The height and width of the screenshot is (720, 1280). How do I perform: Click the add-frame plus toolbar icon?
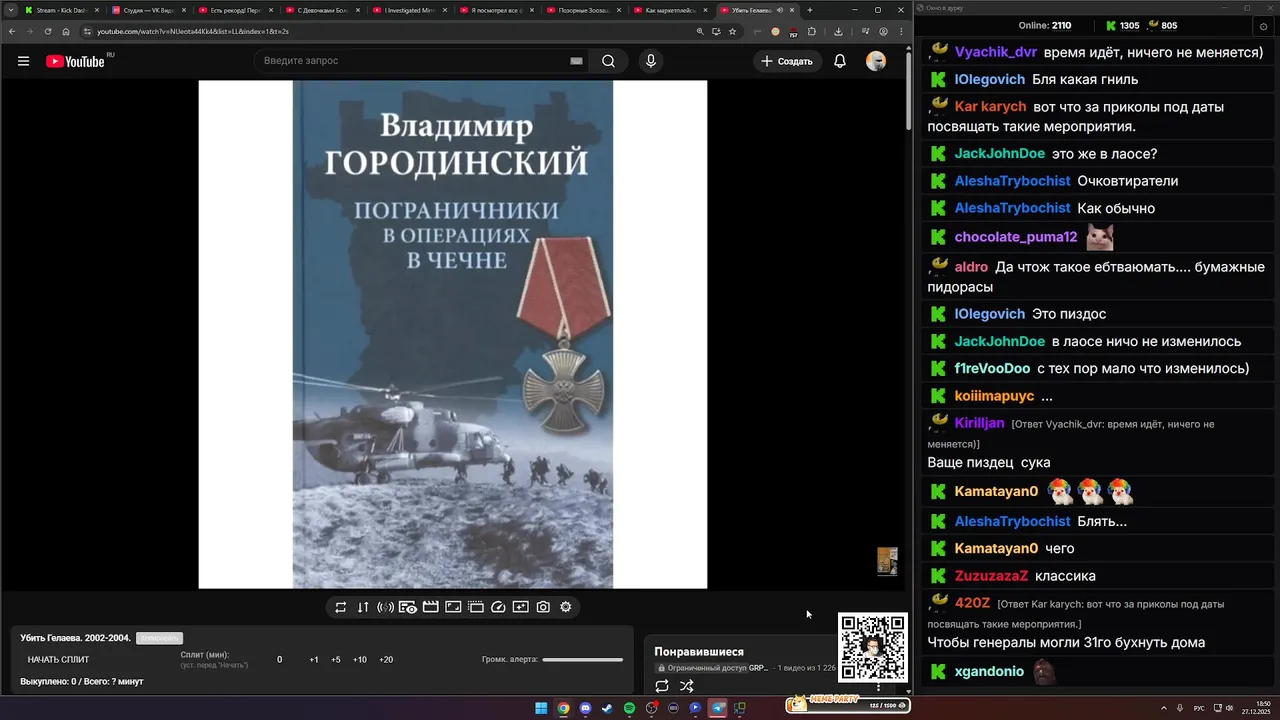coord(521,607)
